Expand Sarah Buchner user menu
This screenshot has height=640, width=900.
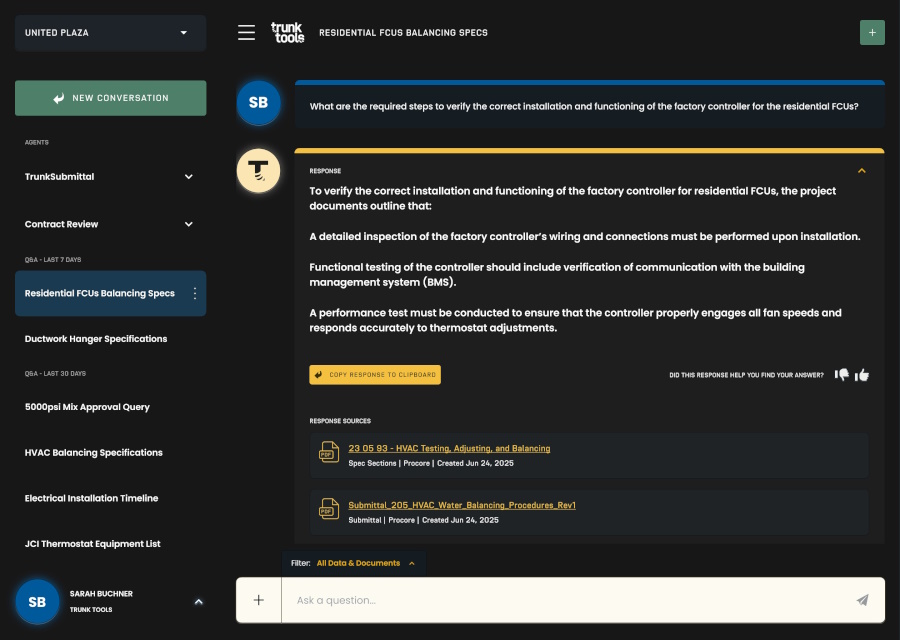tap(198, 601)
